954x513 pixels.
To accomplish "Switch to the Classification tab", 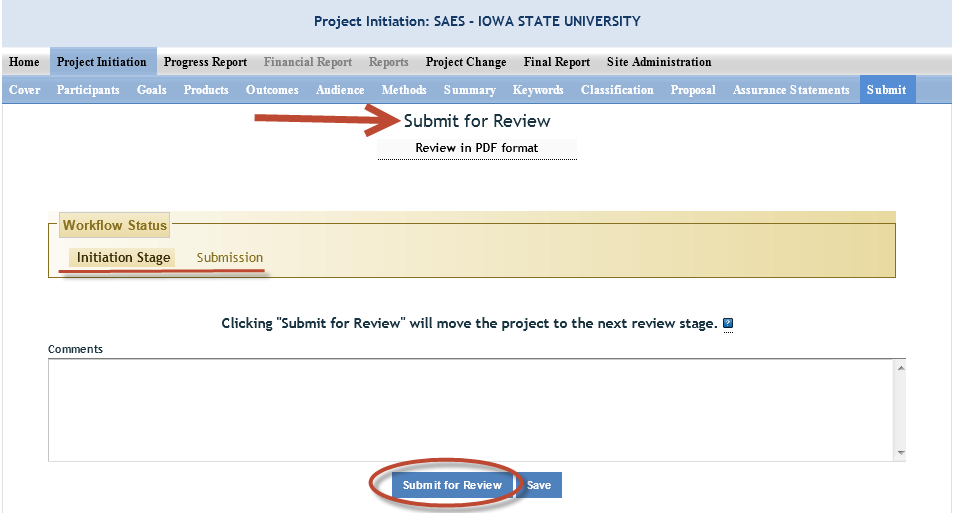I will tap(617, 90).
